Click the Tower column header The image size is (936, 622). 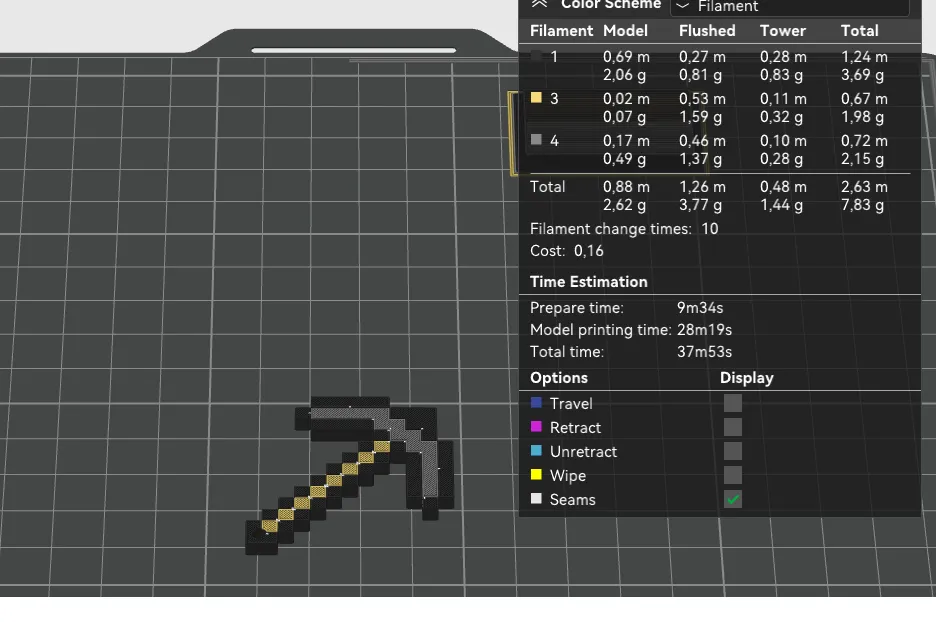point(782,31)
